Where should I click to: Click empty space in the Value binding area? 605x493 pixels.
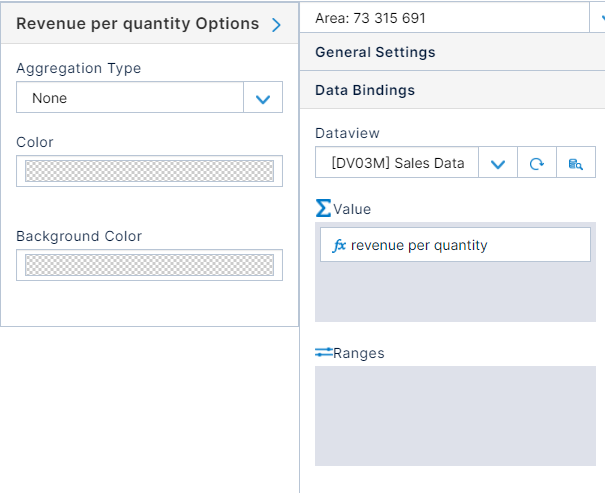coord(455,293)
